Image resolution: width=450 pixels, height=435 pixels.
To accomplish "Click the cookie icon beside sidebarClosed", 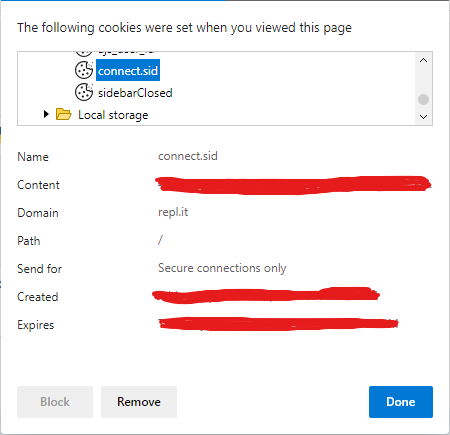I will coord(84,92).
